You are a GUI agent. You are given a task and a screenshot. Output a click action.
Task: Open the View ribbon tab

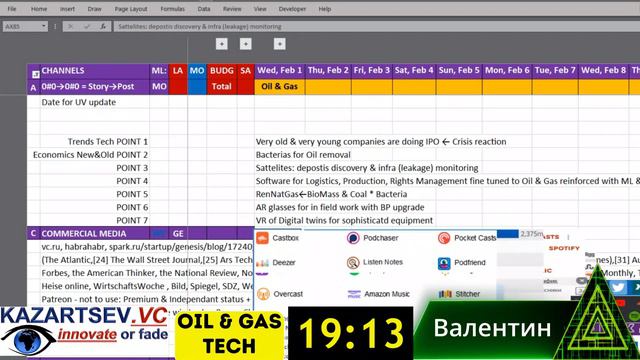click(x=260, y=9)
